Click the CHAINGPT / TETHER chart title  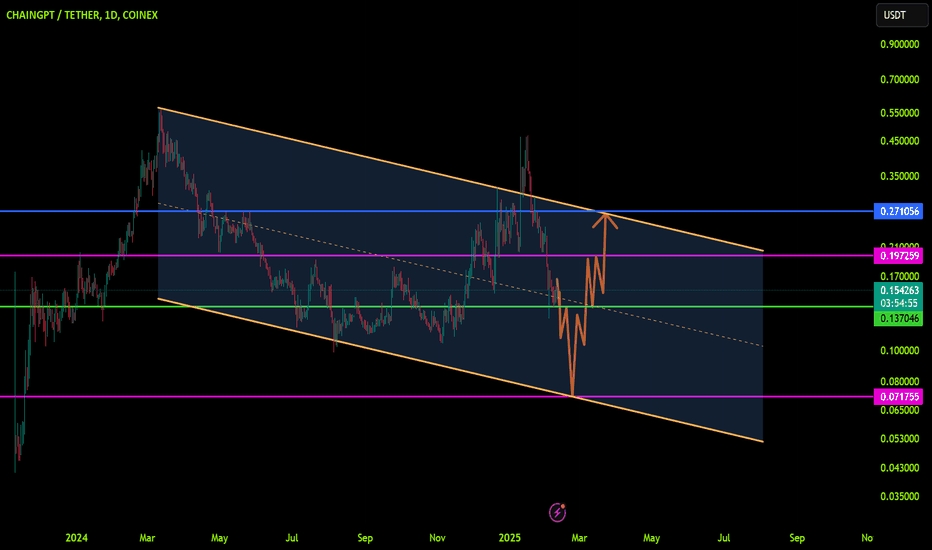82,15
